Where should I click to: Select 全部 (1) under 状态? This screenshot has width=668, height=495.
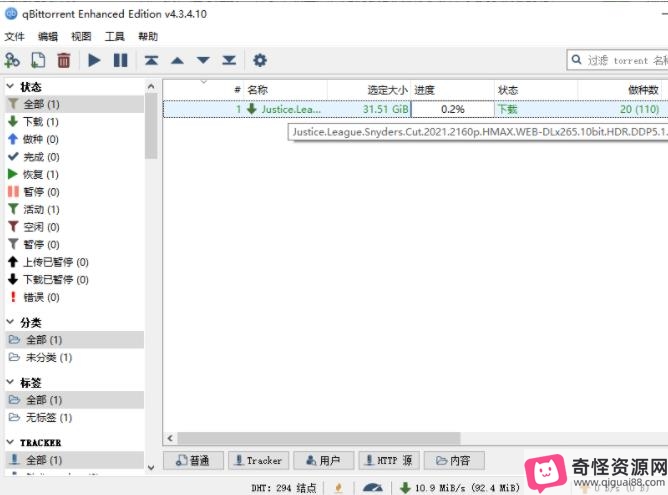coord(75,104)
